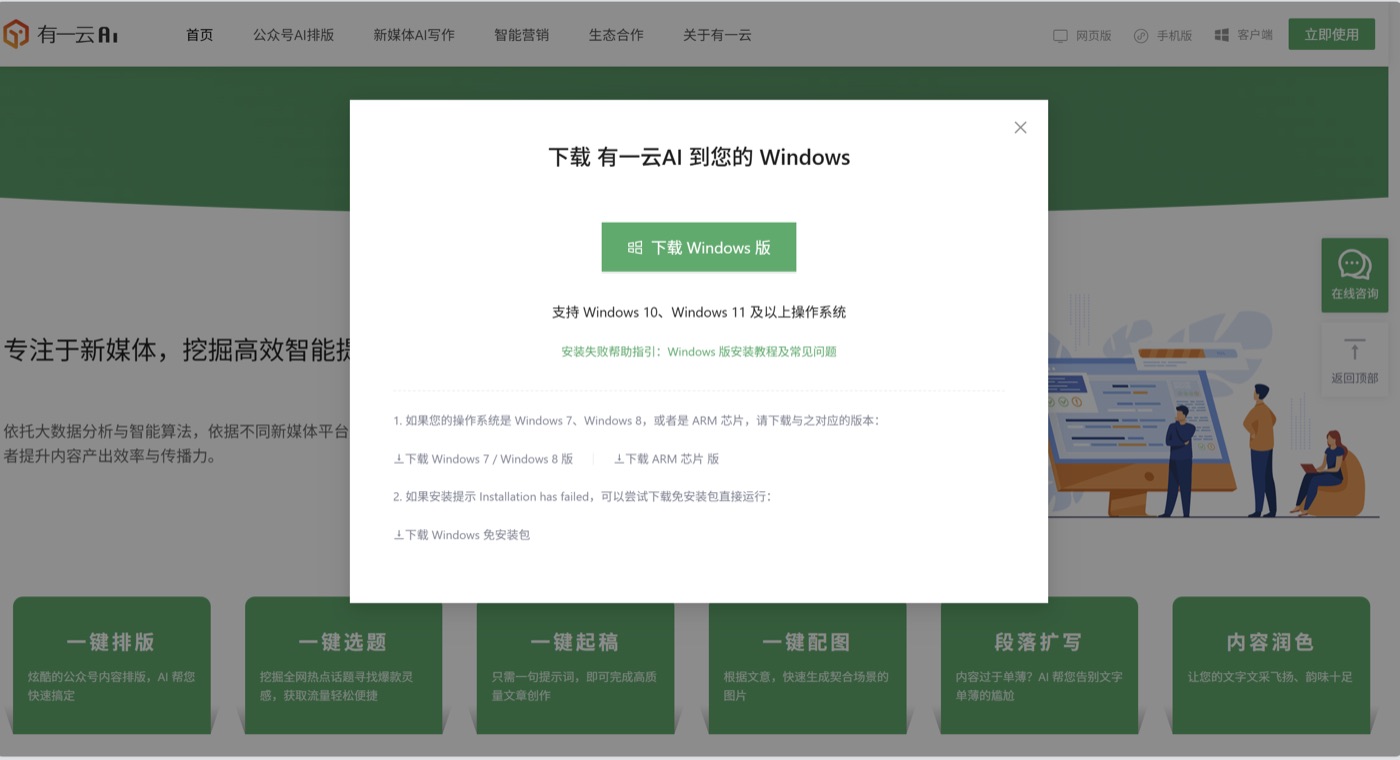
Task: Click the 支持 Windows 10、Windows 11 及以上操作系统 text
Action: 699,312
